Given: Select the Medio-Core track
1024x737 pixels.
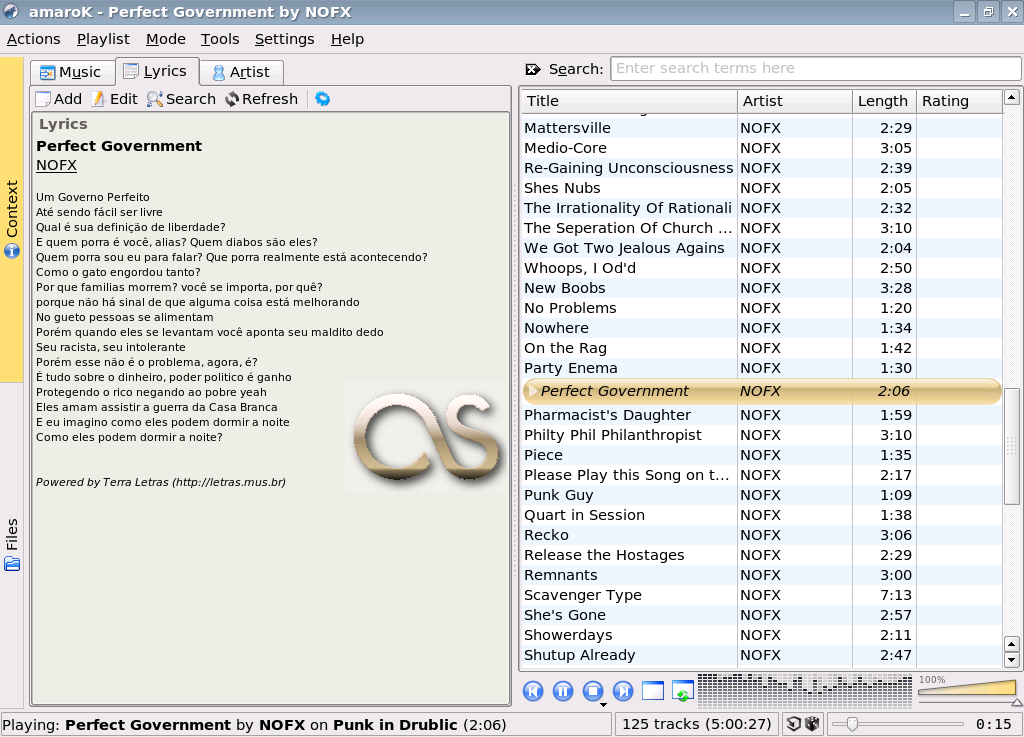Looking at the screenshot, I should (761, 148).
